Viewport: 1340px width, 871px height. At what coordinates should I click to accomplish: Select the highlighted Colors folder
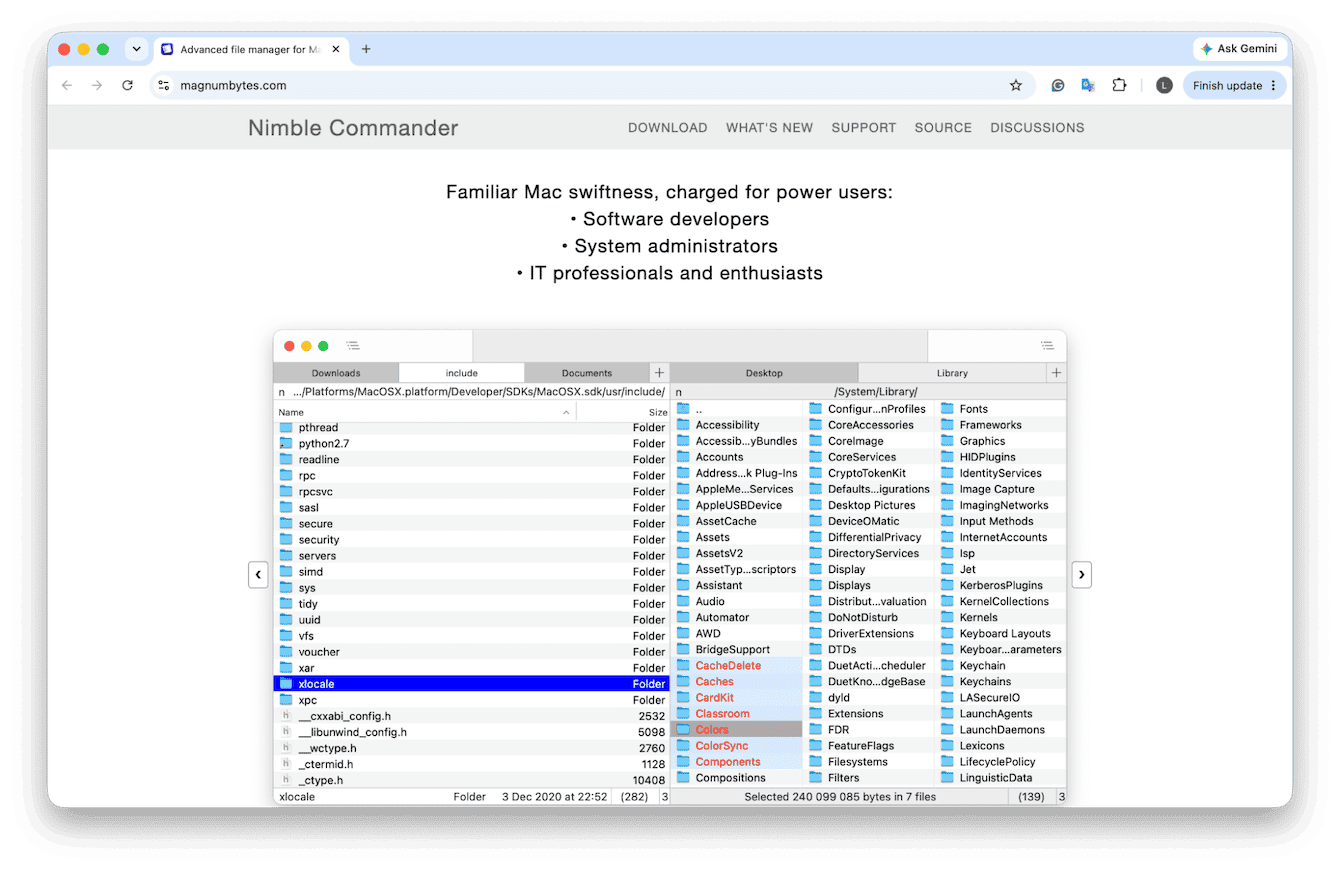(737, 730)
